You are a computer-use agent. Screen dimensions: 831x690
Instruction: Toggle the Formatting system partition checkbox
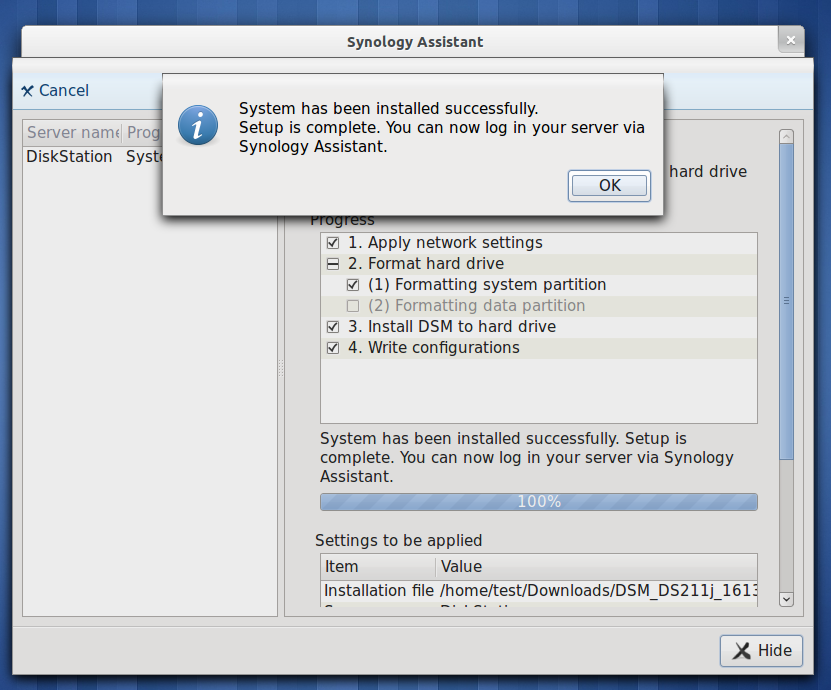coord(352,285)
